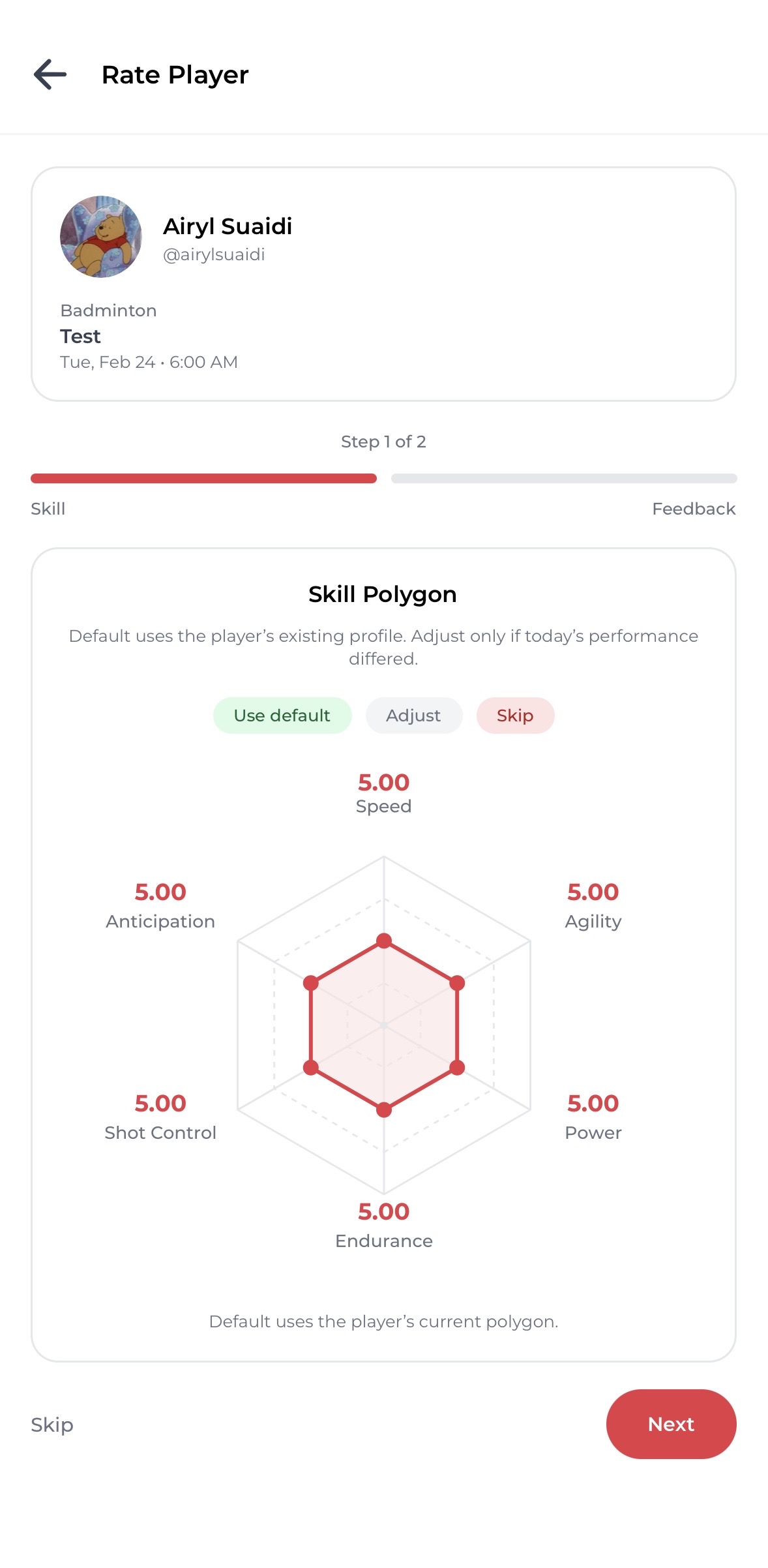768x1568 pixels.
Task: Tap the player name Airyl Suaidi
Action: tap(228, 226)
